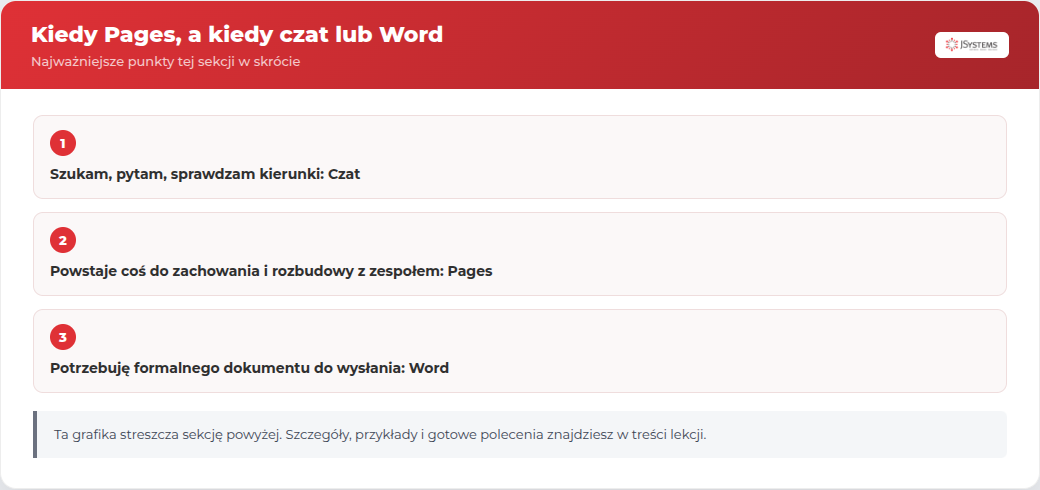Click the number 3 circle badge
The image size is (1040, 490).
(63, 337)
